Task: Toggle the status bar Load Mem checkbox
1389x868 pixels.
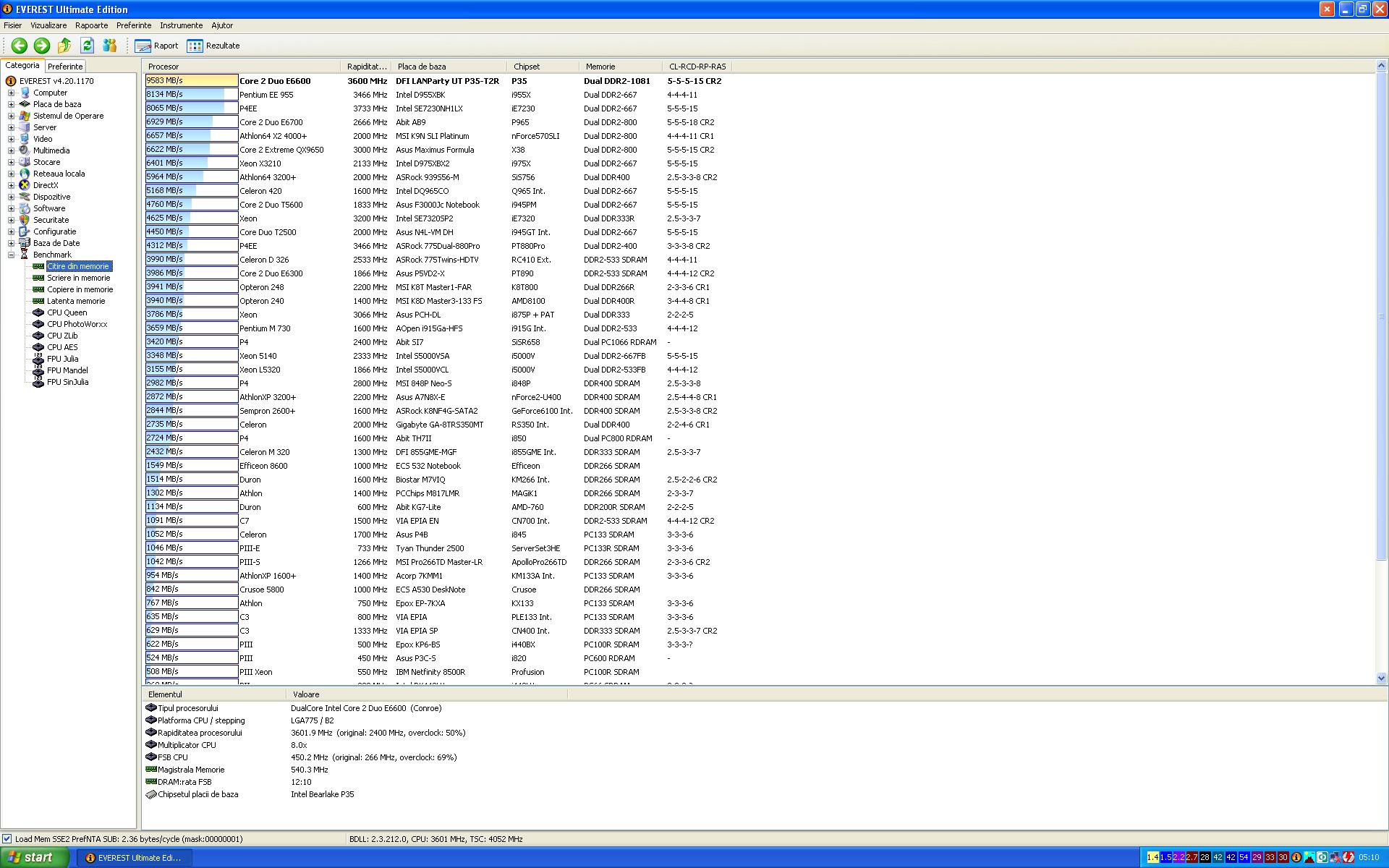Action: click(x=7, y=839)
